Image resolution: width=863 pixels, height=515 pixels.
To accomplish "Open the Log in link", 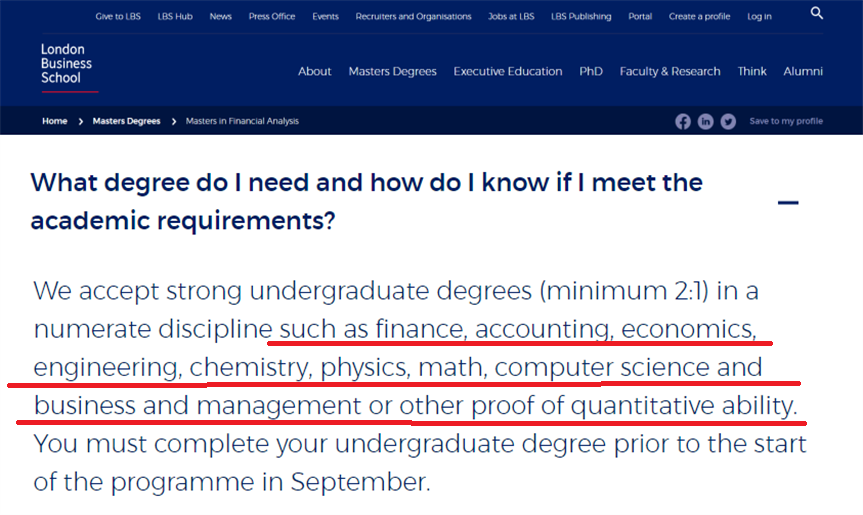I will coord(759,17).
